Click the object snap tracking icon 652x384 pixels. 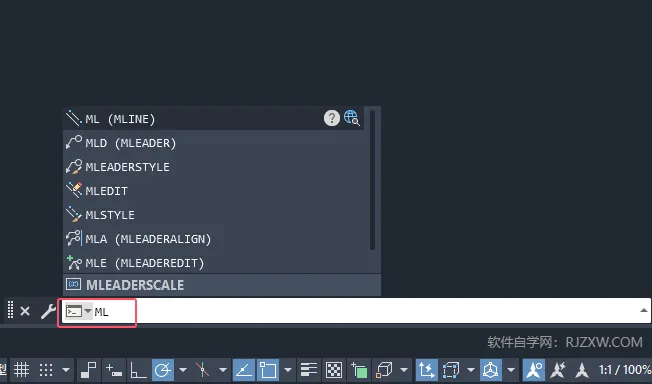point(244,369)
